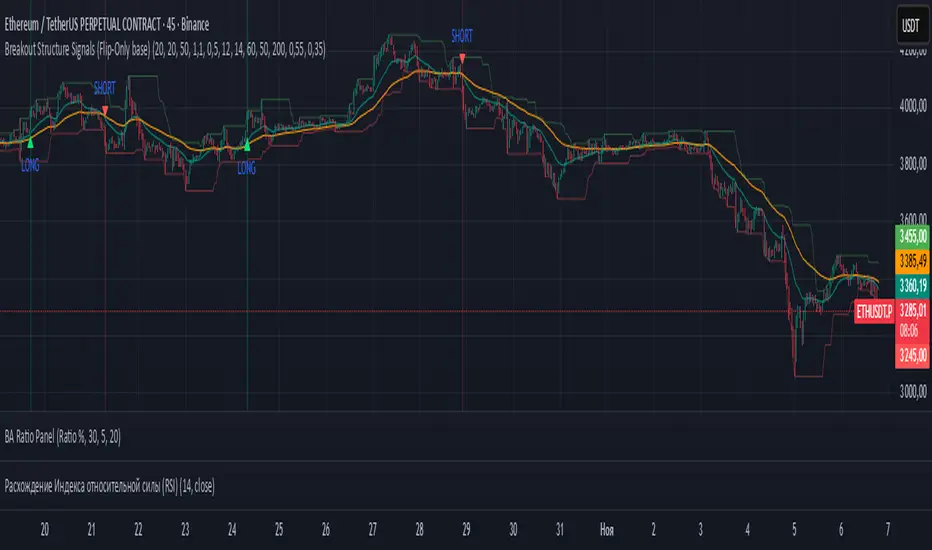Viewport: 932px width, 550px height.
Task: Click the green 3455,00 price label
Action: click(912, 236)
